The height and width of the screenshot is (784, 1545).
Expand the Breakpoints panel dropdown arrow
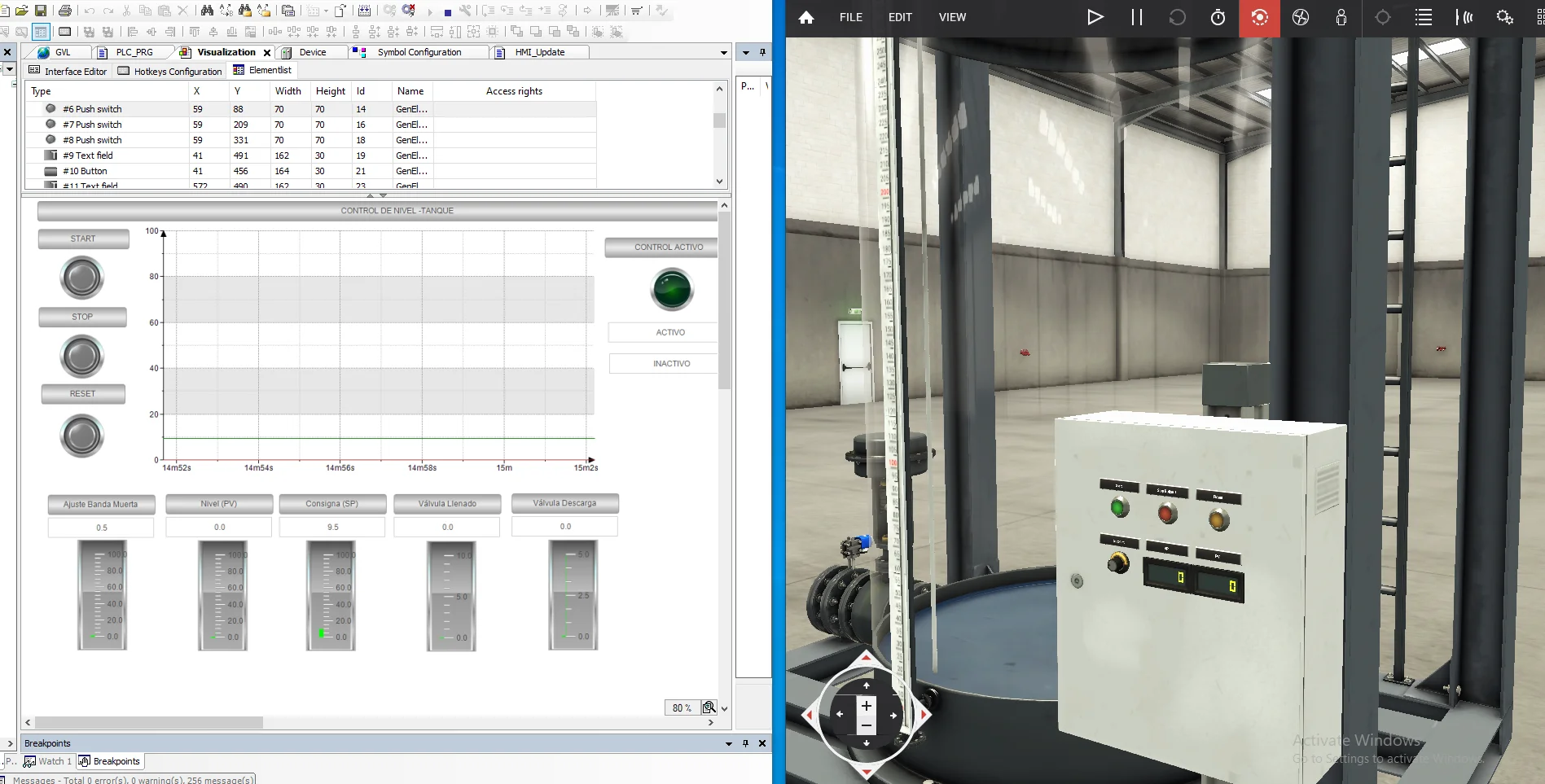(x=727, y=743)
